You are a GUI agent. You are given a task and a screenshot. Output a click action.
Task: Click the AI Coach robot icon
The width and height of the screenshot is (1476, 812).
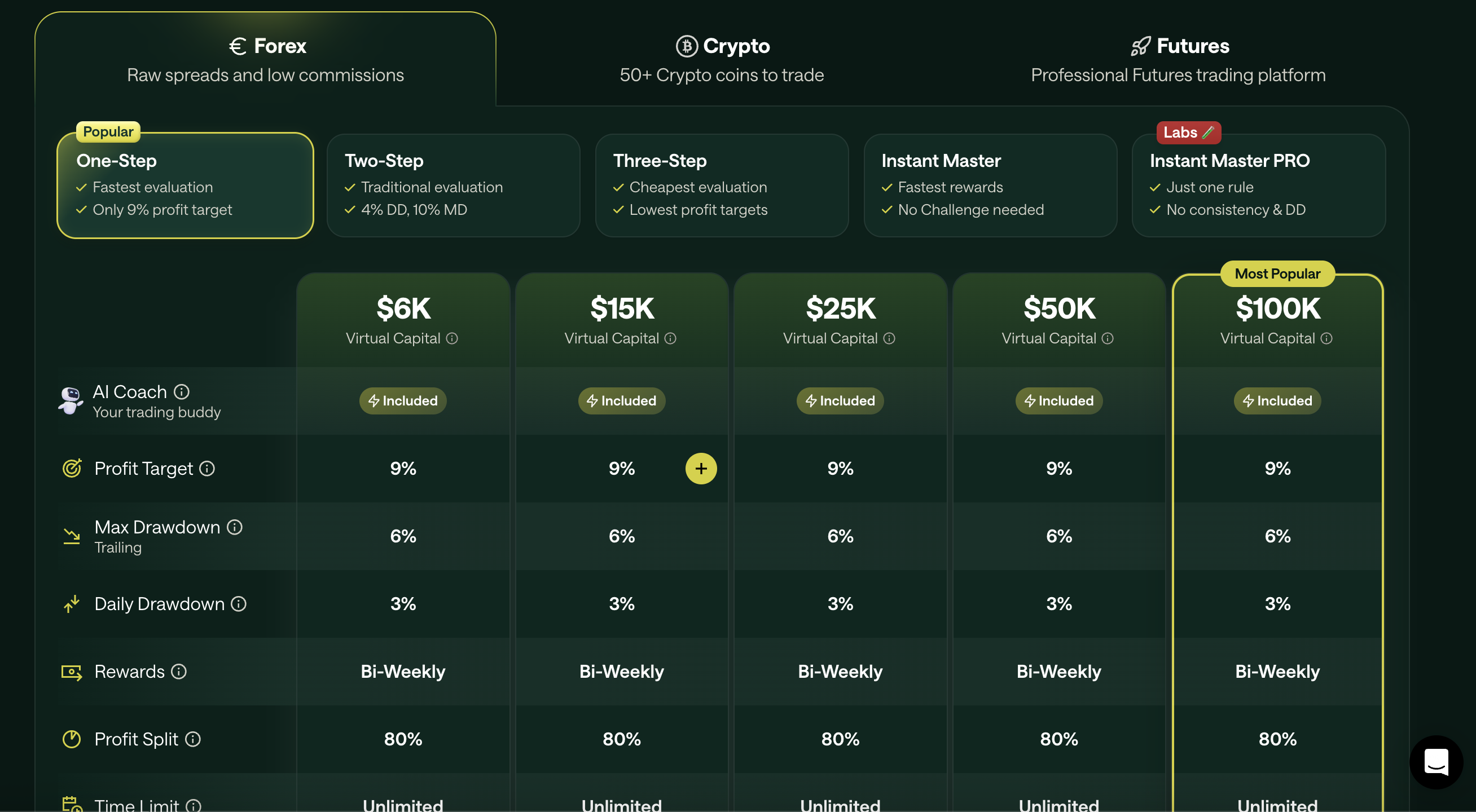point(71,400)
